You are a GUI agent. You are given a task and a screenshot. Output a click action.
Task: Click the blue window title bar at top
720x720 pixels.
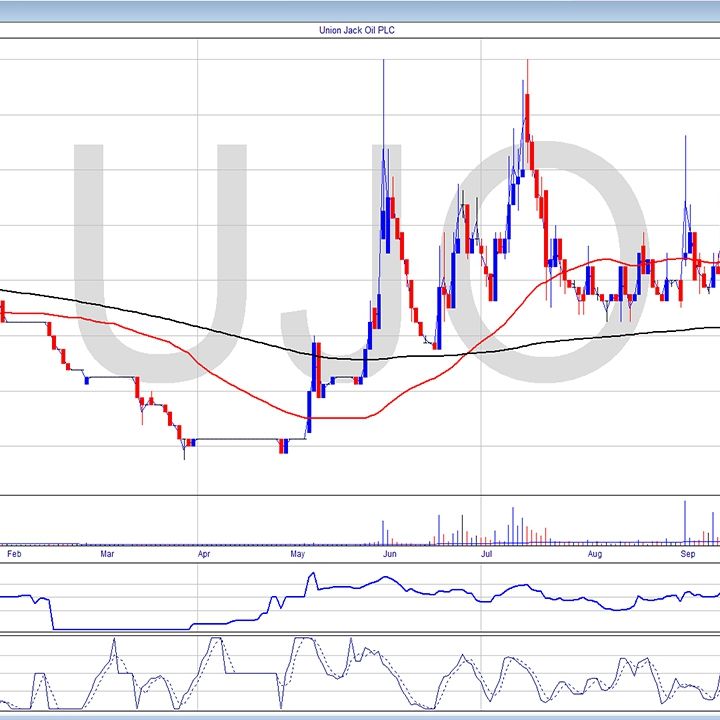[360, 10]
